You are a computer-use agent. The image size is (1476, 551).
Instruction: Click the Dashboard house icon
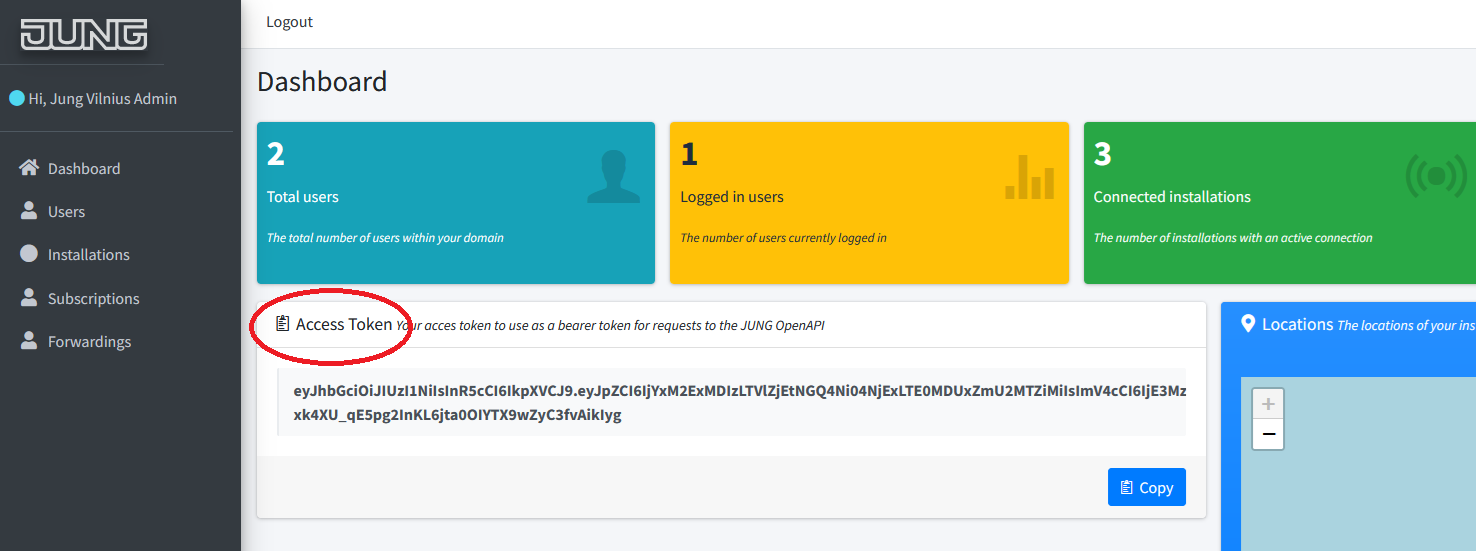click(29, 168)
